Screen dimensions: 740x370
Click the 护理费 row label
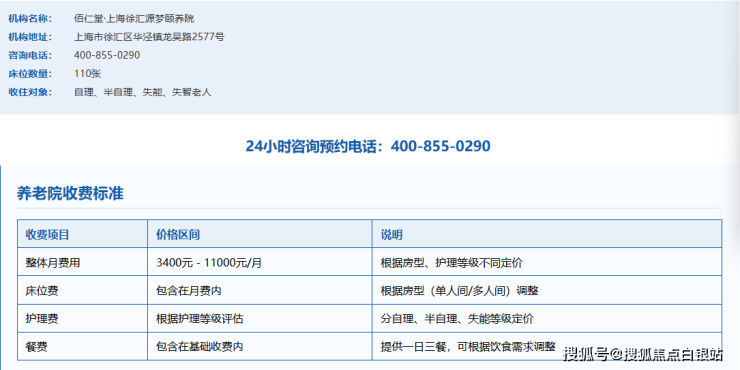point(42,319)
